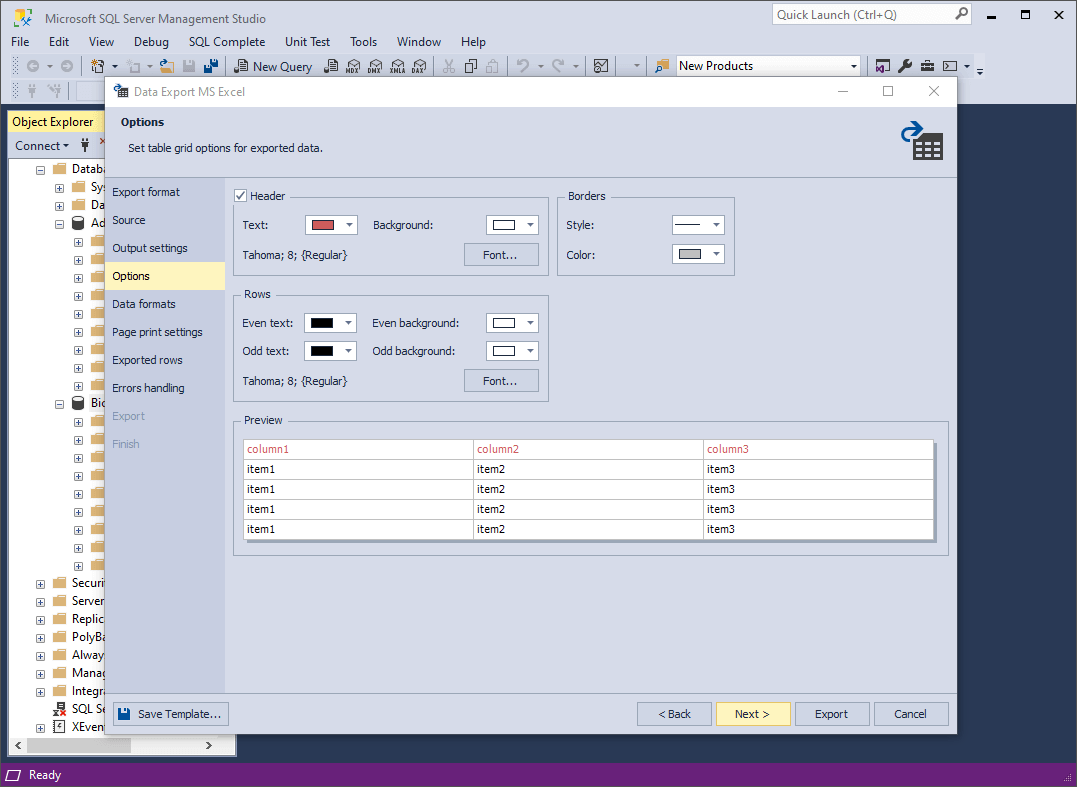Click the navigate Back arrow in the SSMS toolbar

coord(32,66)
